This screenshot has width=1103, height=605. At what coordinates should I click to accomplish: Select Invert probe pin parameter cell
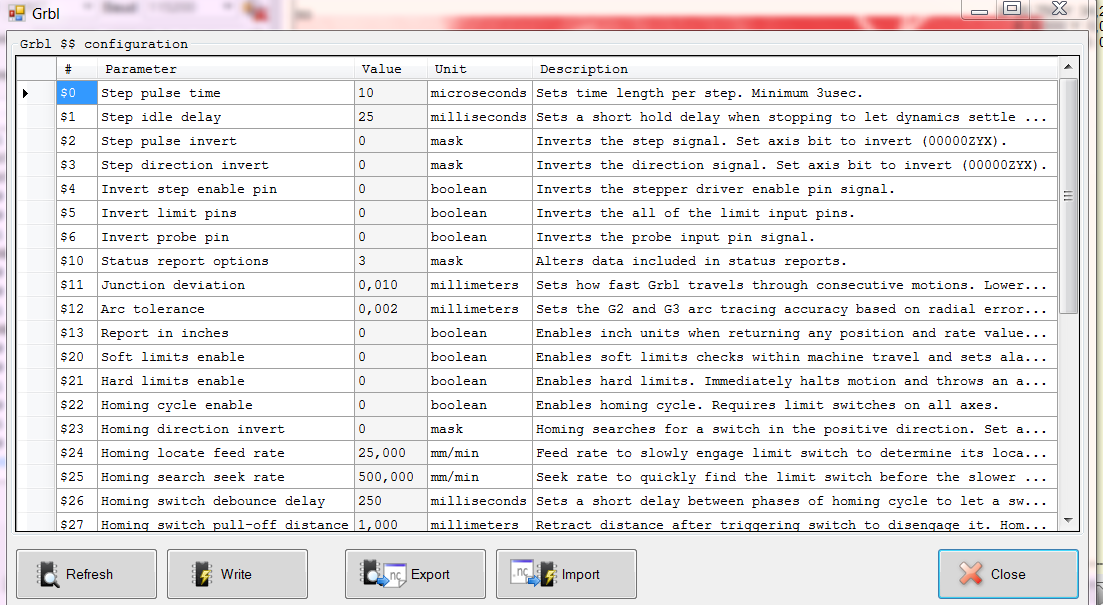226,236
